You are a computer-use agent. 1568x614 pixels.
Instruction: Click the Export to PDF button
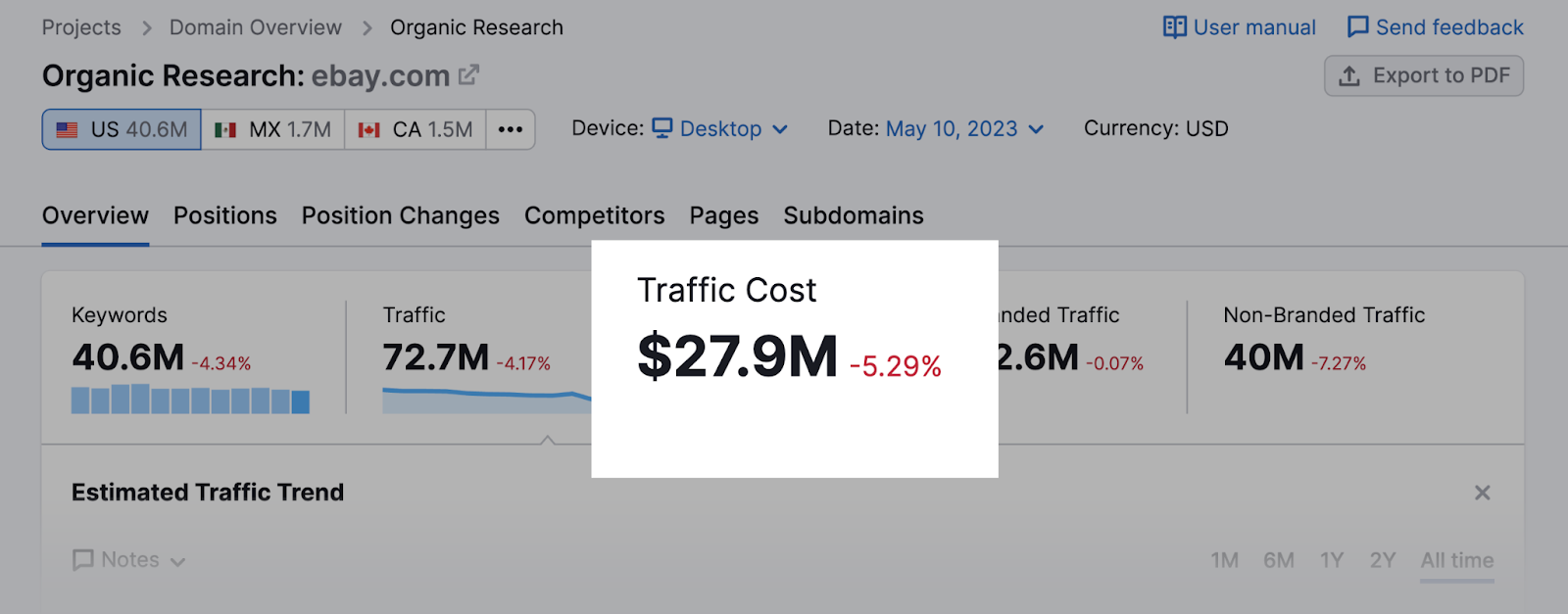[1424, 75]
